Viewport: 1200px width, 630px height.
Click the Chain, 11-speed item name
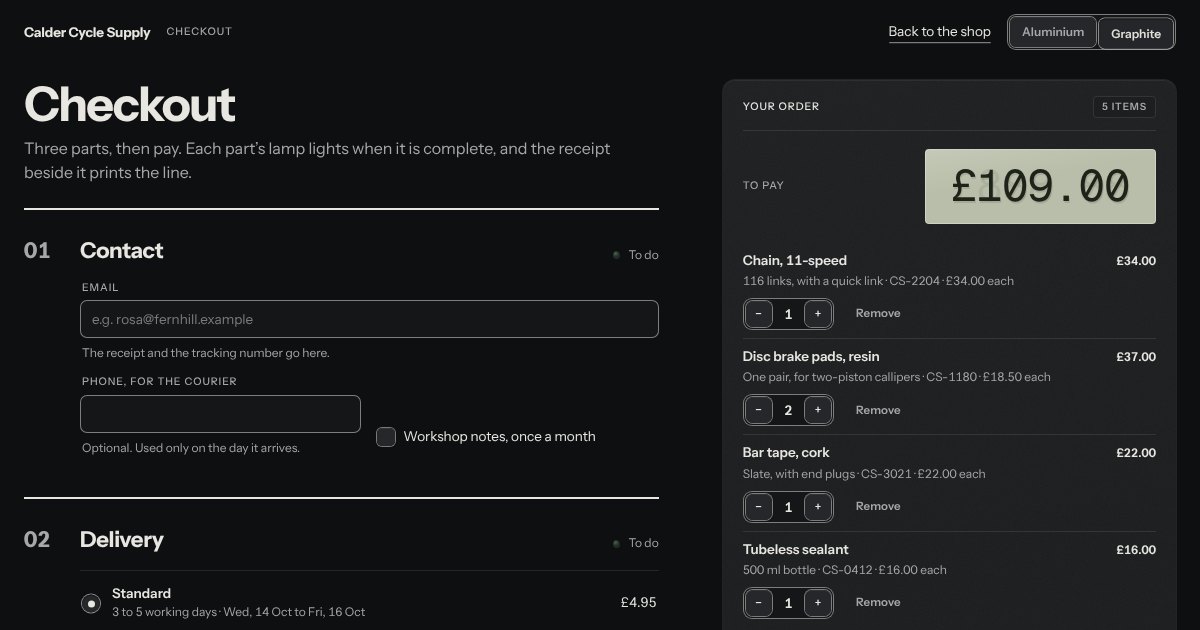pos(795,261)
